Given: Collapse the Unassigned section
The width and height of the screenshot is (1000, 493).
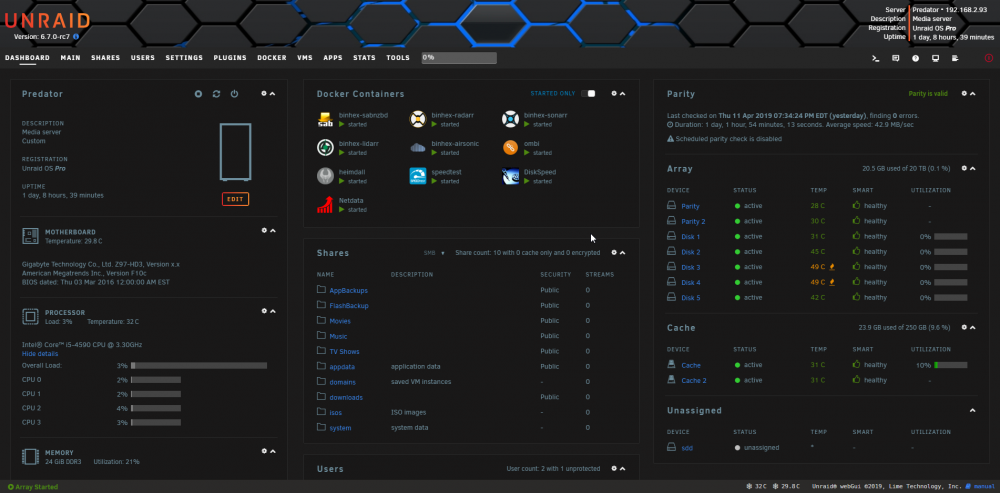Looking at the screenshot, I should (x=973, y=410).
